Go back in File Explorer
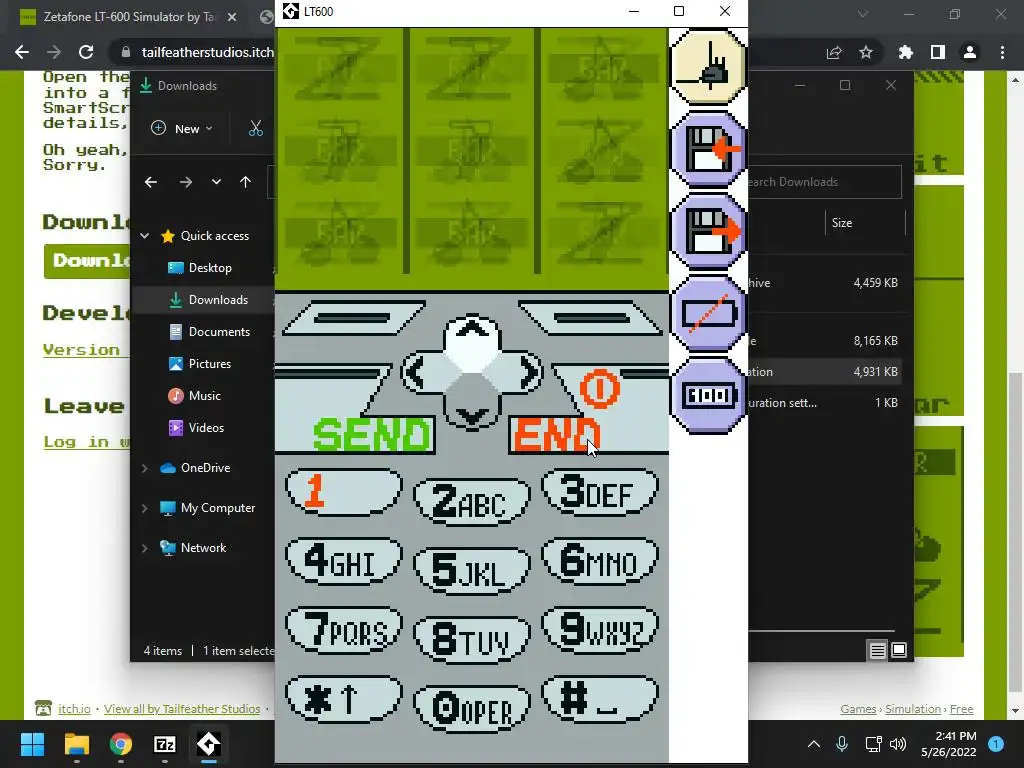The width and height of the screenshot is (1024, 768). (x=151, y=182)
